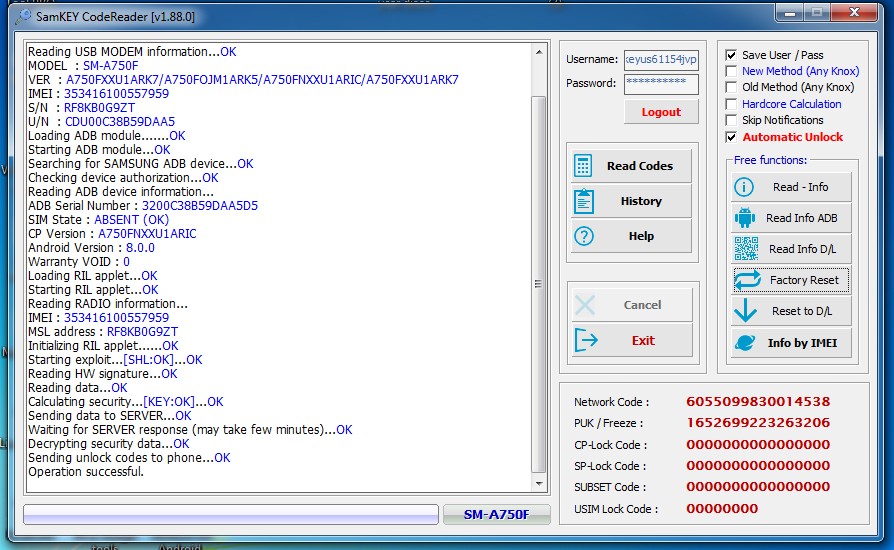Screen dimensions: 894x550
Task: Click the log scrollbar up arrow
Action: (x=539, y=52)
